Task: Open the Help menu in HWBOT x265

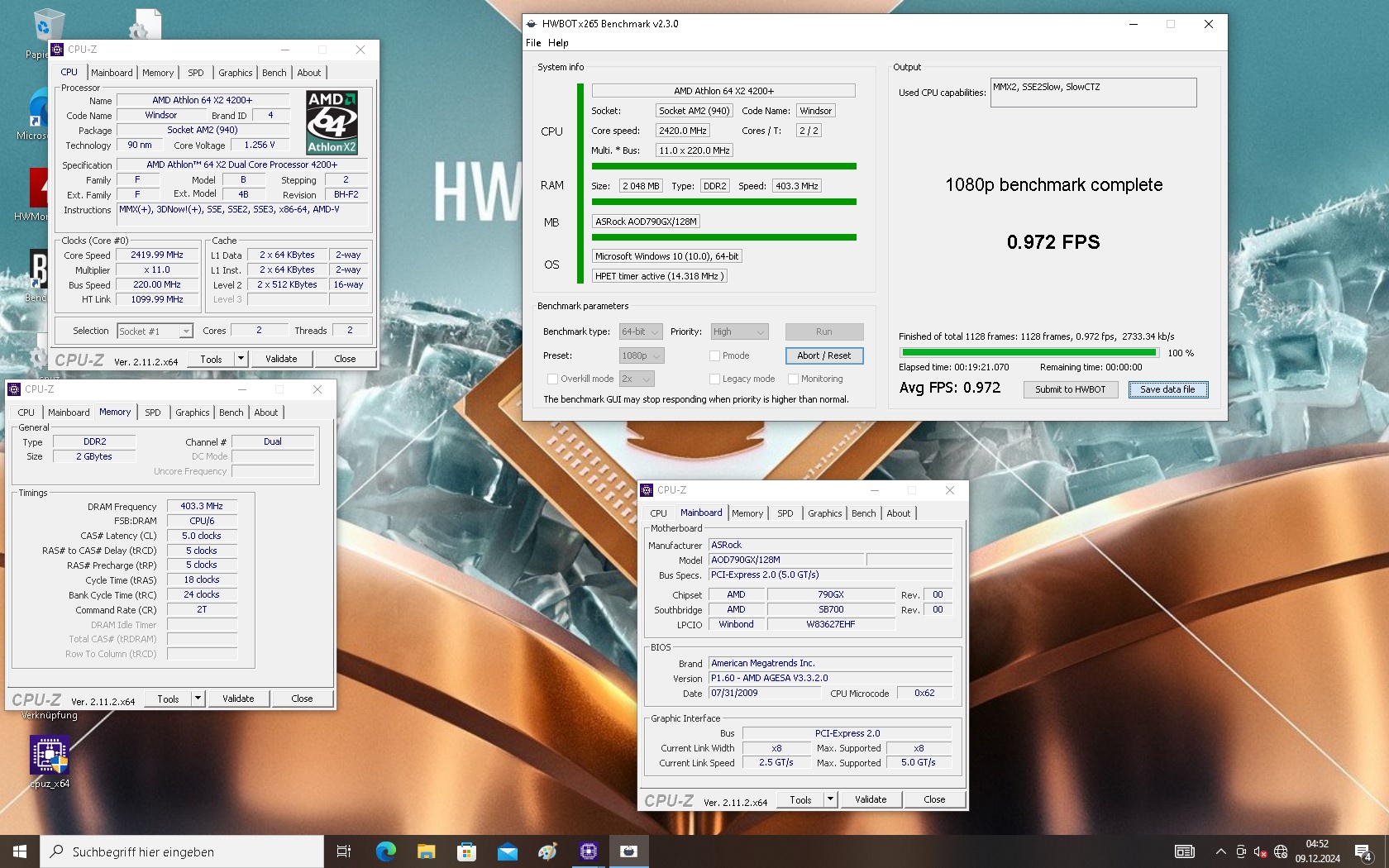Action: (x=558, y=43)
